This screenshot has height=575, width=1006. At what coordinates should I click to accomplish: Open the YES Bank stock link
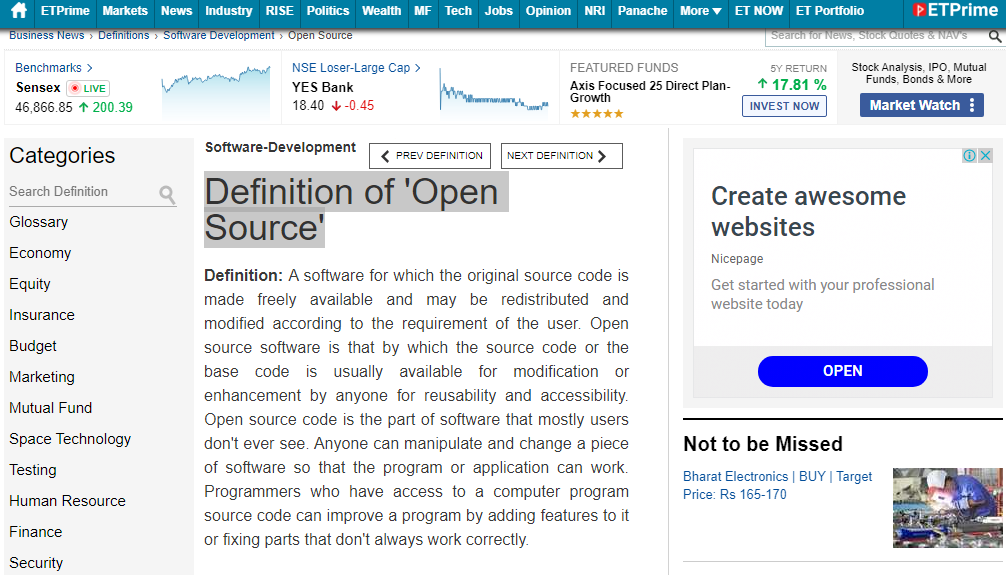coord(323,87)
